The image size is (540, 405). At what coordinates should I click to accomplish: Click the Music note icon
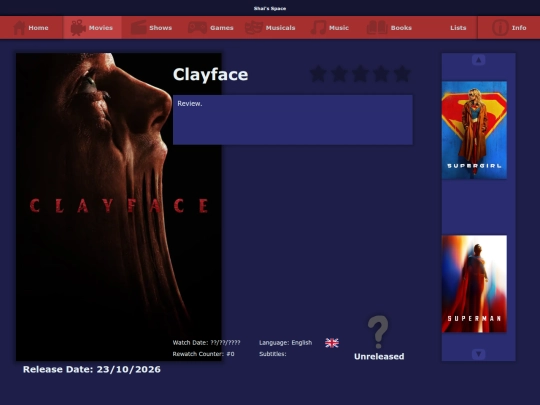point(318,28)
